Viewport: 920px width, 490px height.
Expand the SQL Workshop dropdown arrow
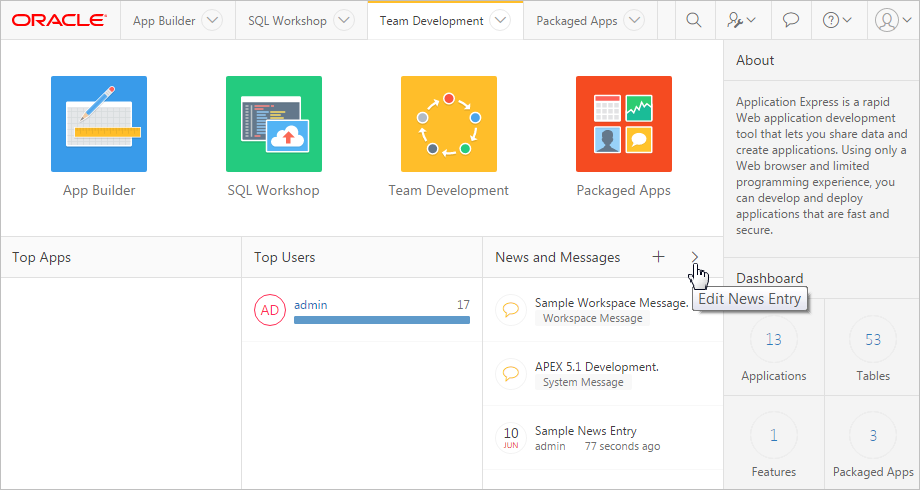(343, 20)
